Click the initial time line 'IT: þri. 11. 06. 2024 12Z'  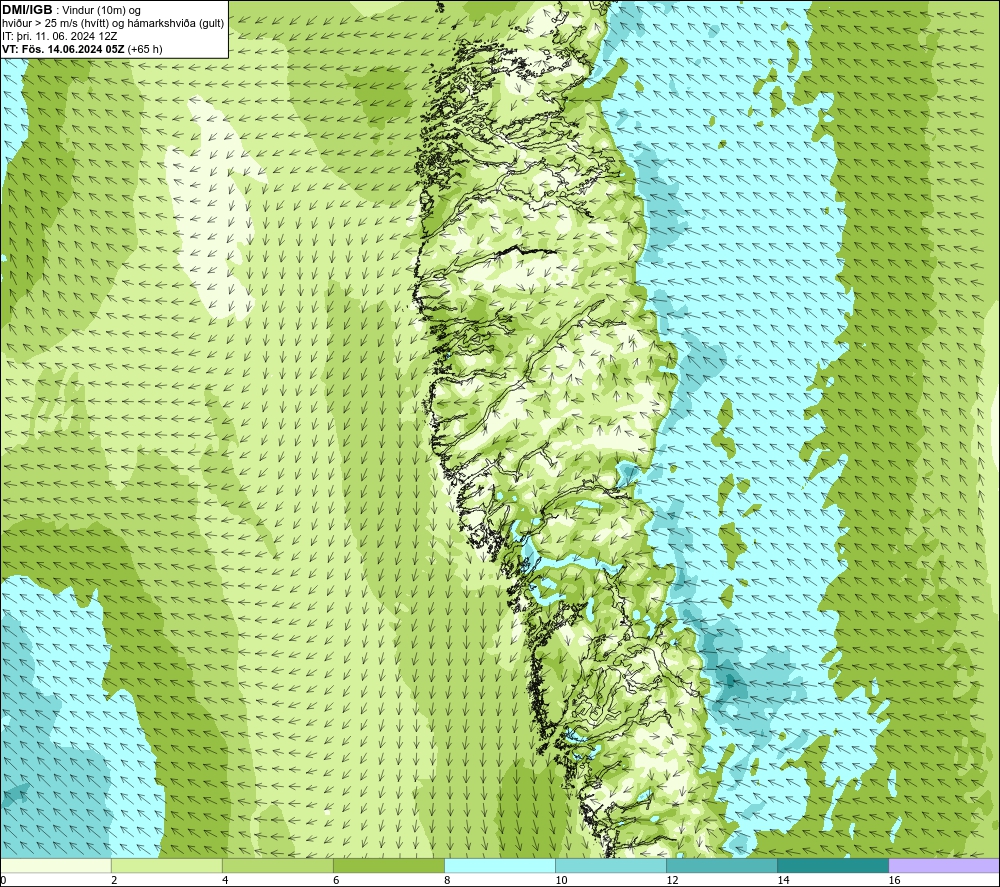(59, 36)
